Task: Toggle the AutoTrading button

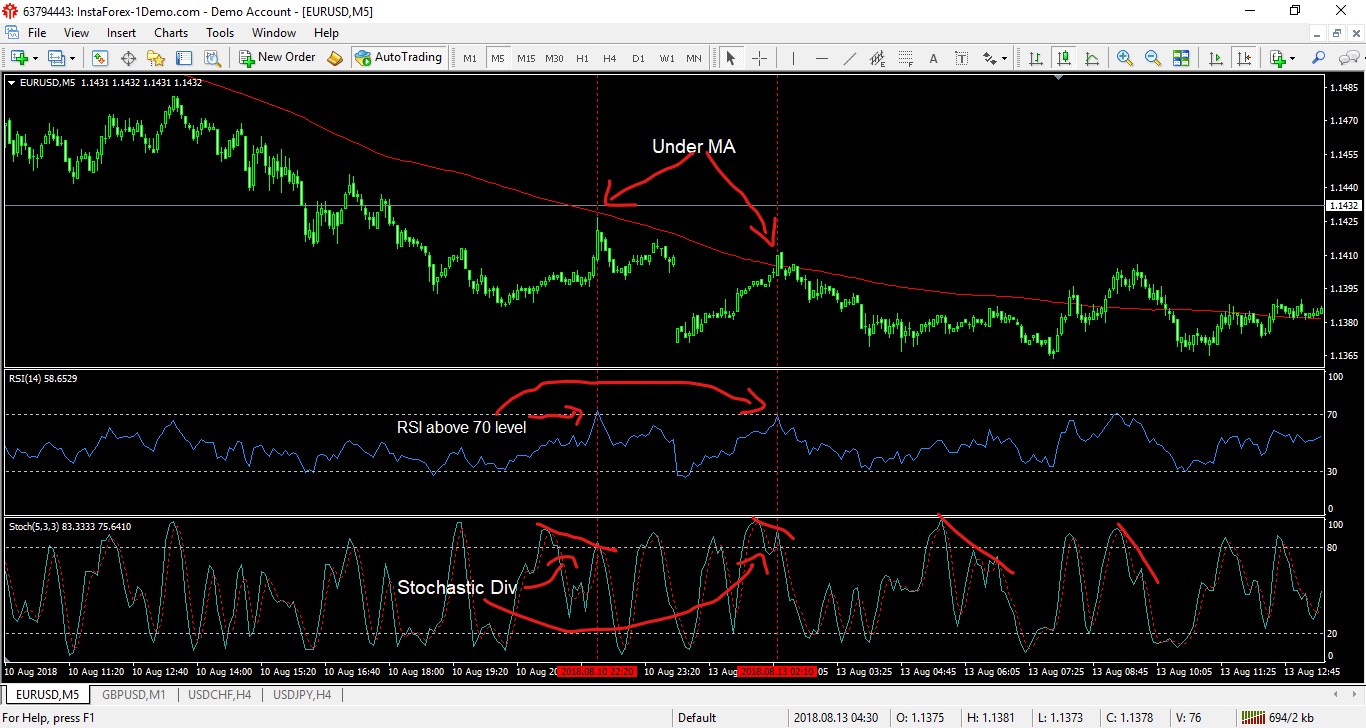Action: pyautogui.click(x=398, y=58)
